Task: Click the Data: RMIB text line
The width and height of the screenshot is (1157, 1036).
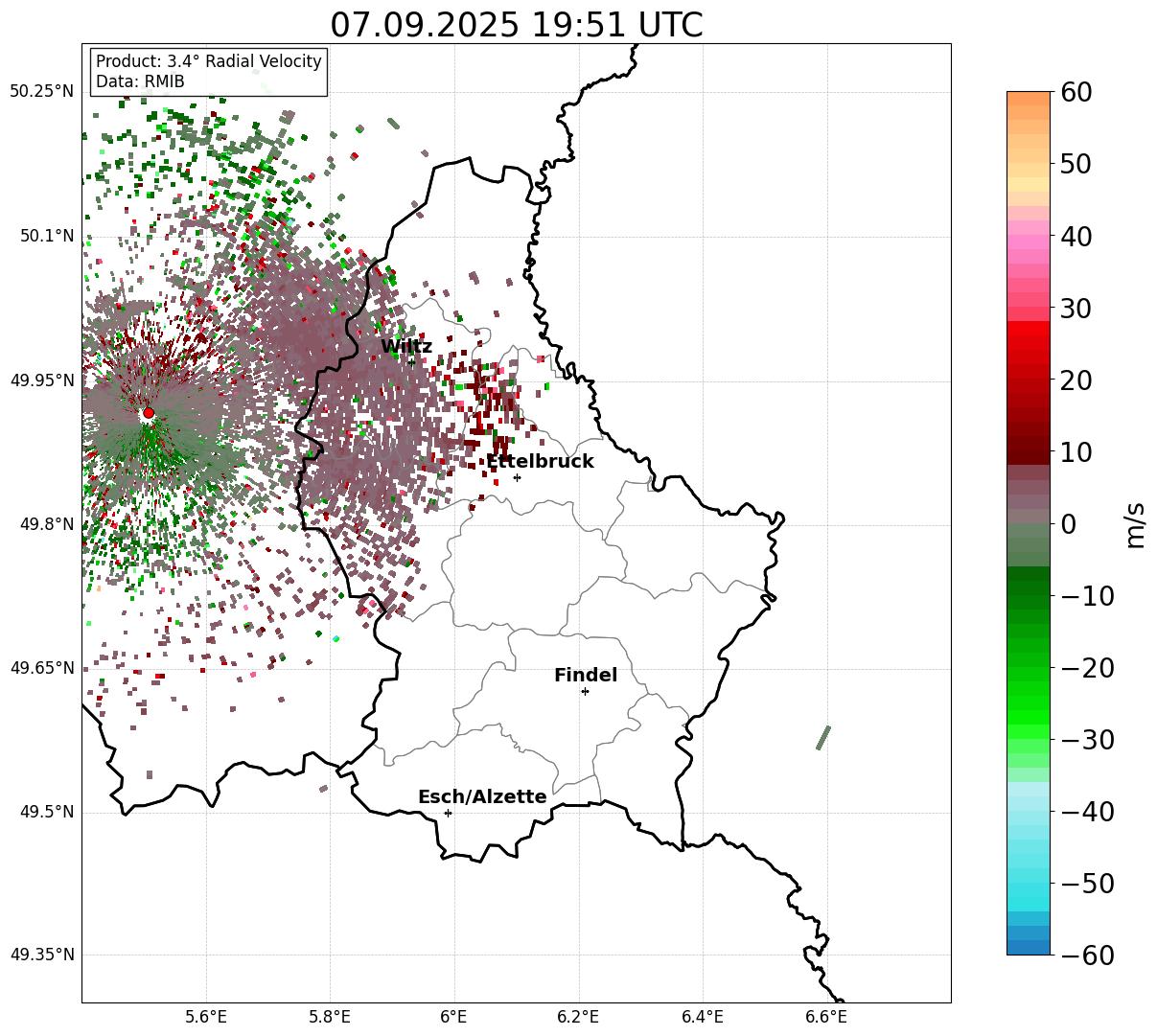Action: (x=140, y=82)
